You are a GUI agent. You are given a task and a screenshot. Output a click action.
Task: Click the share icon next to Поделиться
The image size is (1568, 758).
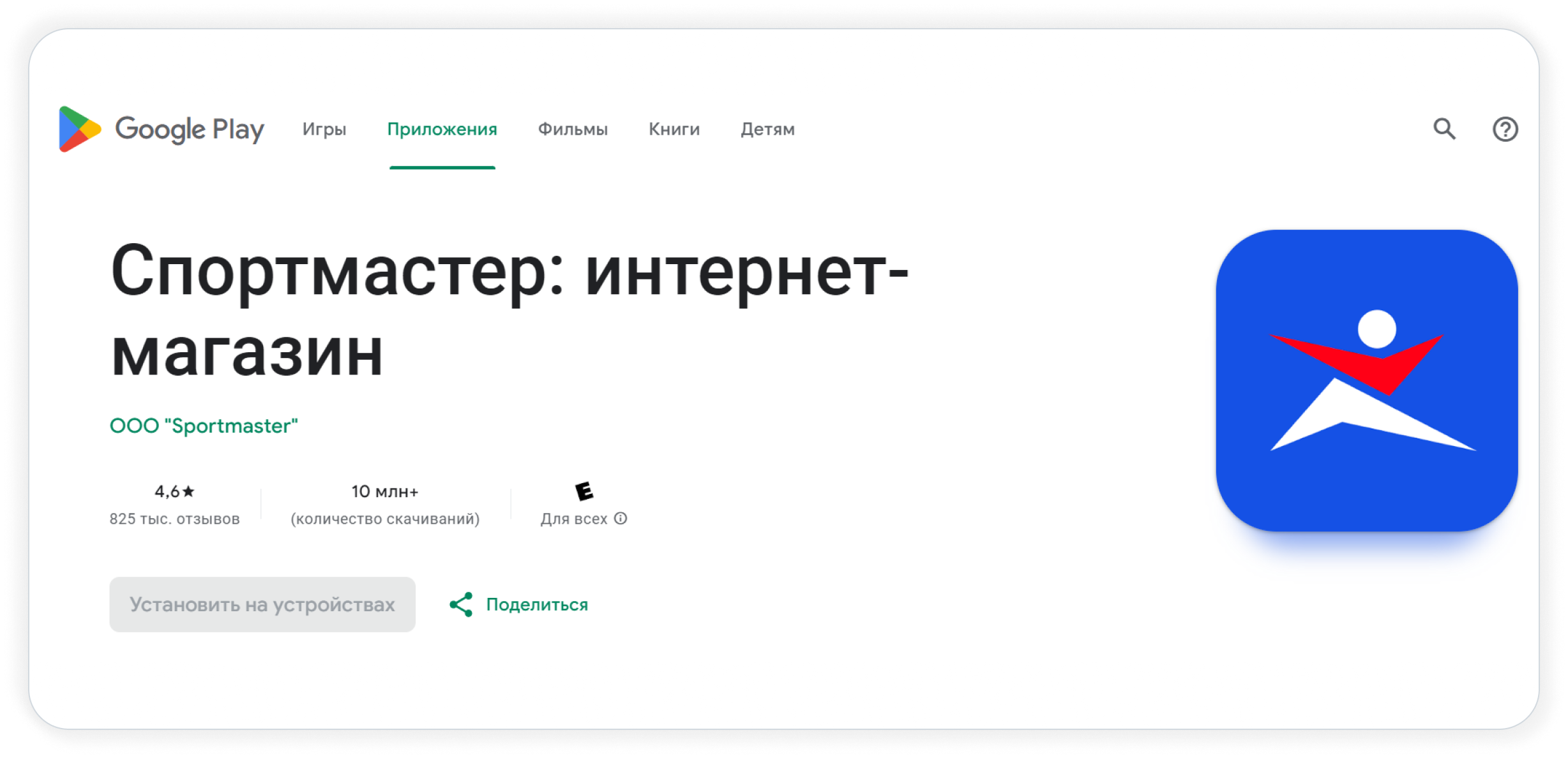[x=461, y=604]
